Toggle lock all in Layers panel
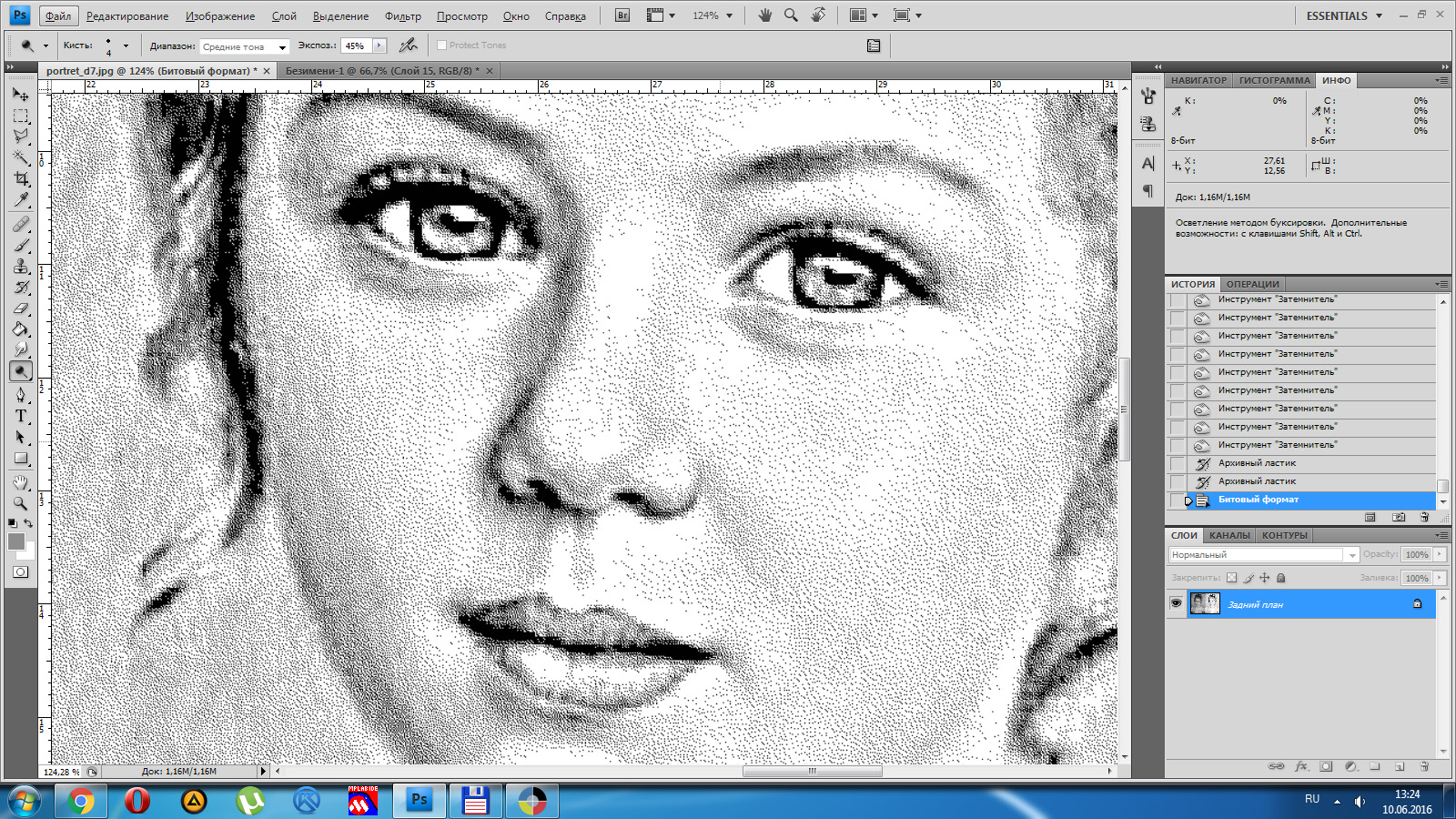Viewport: 1456px width, 819px height. 1281,578
